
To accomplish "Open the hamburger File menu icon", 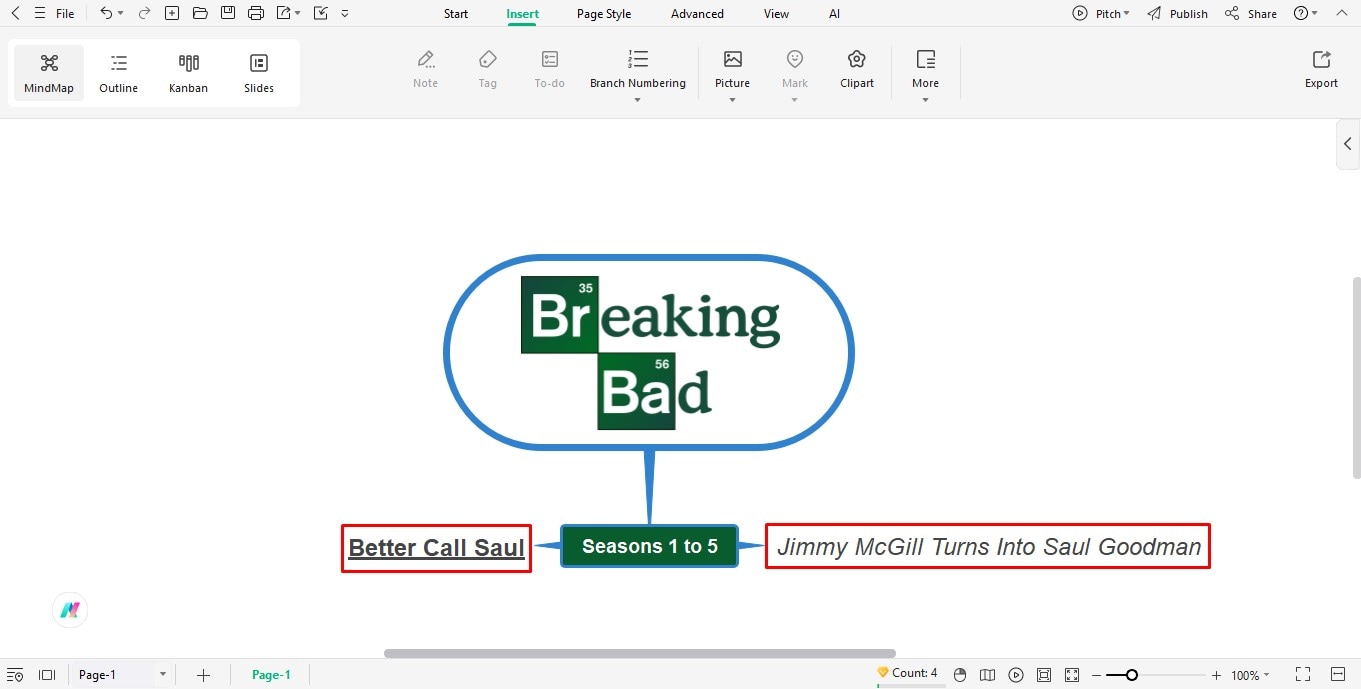I will [40, 13].
